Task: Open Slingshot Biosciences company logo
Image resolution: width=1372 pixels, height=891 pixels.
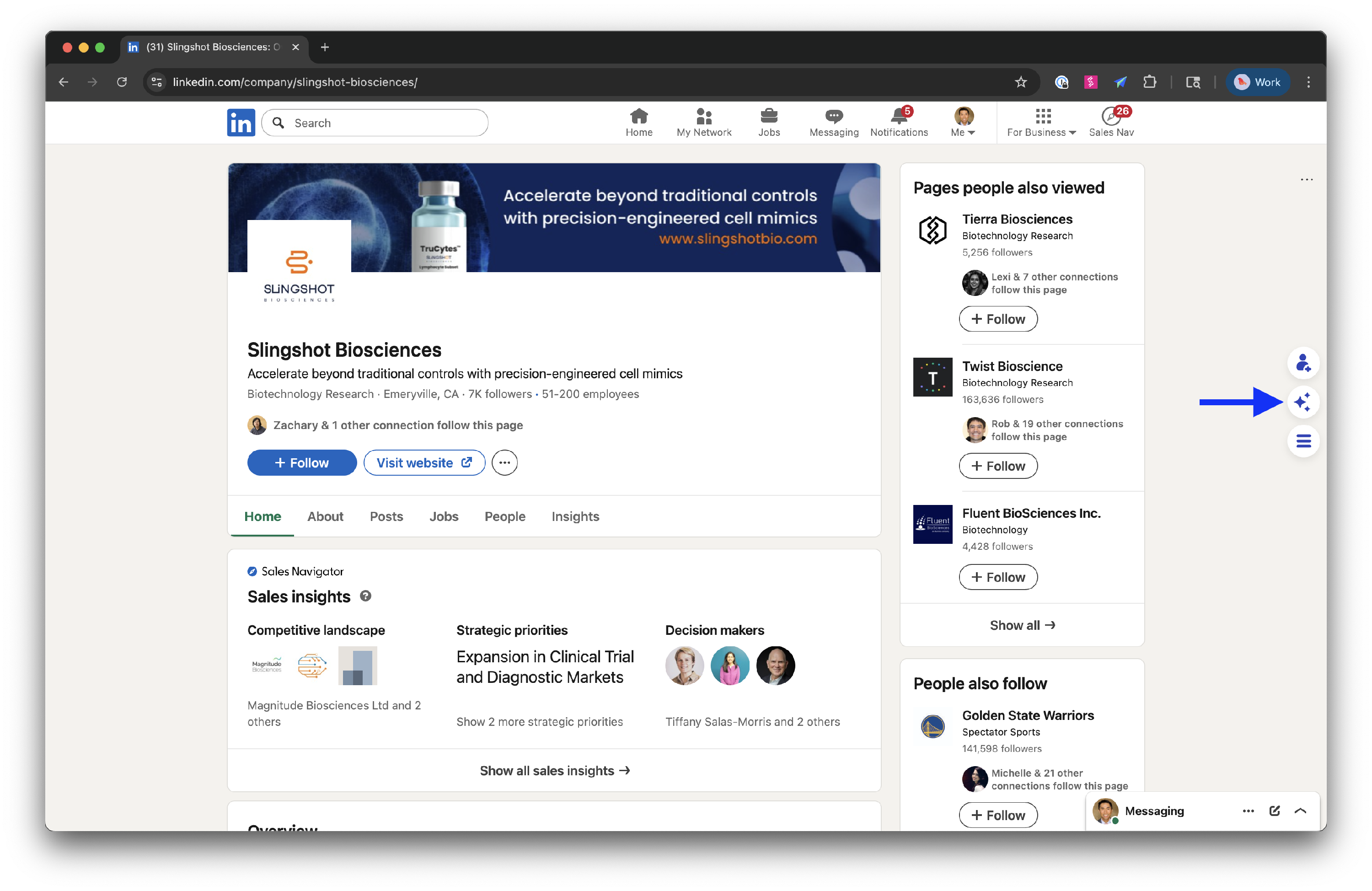Action: [299, 273]
